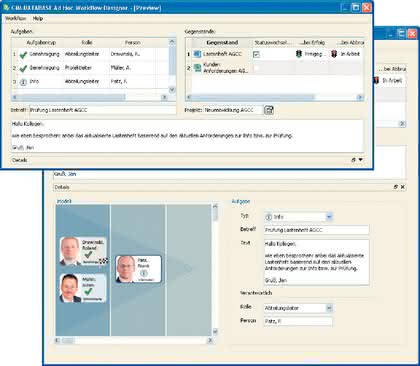The width and height of the screenshot is (420, 366).
Task: Click Aufgaben table horizontal scrollbar thumb
Action: pos(71,97)
